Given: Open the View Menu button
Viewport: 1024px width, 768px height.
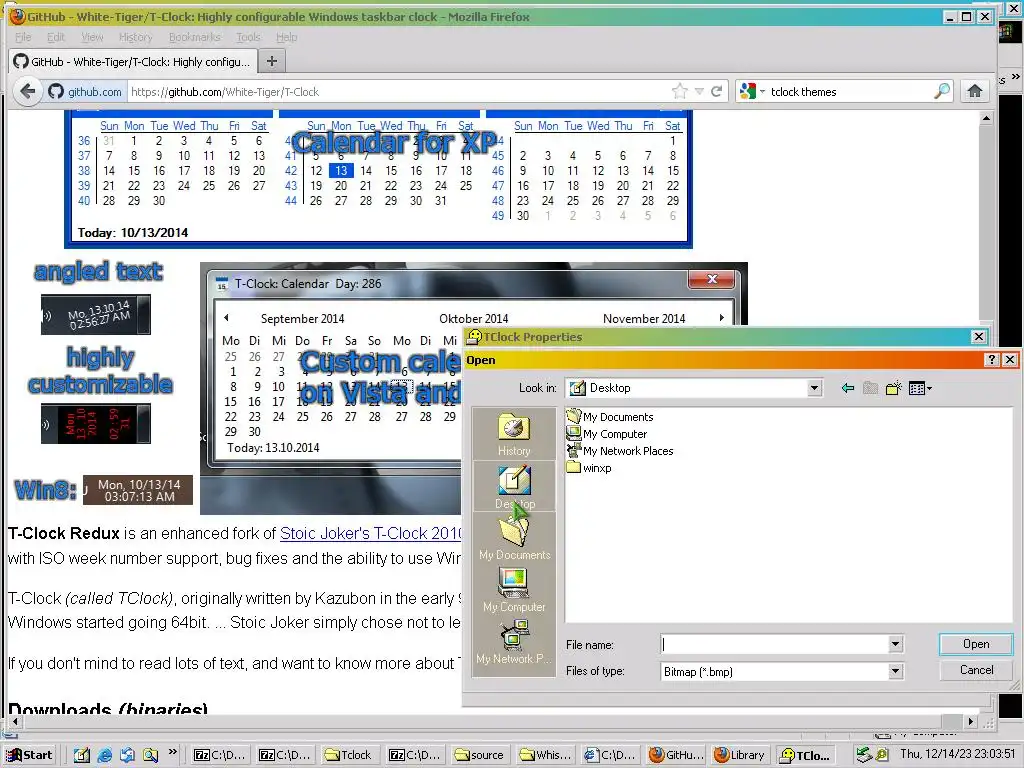Looking at the screenshot, I should (x=920, y=389).
